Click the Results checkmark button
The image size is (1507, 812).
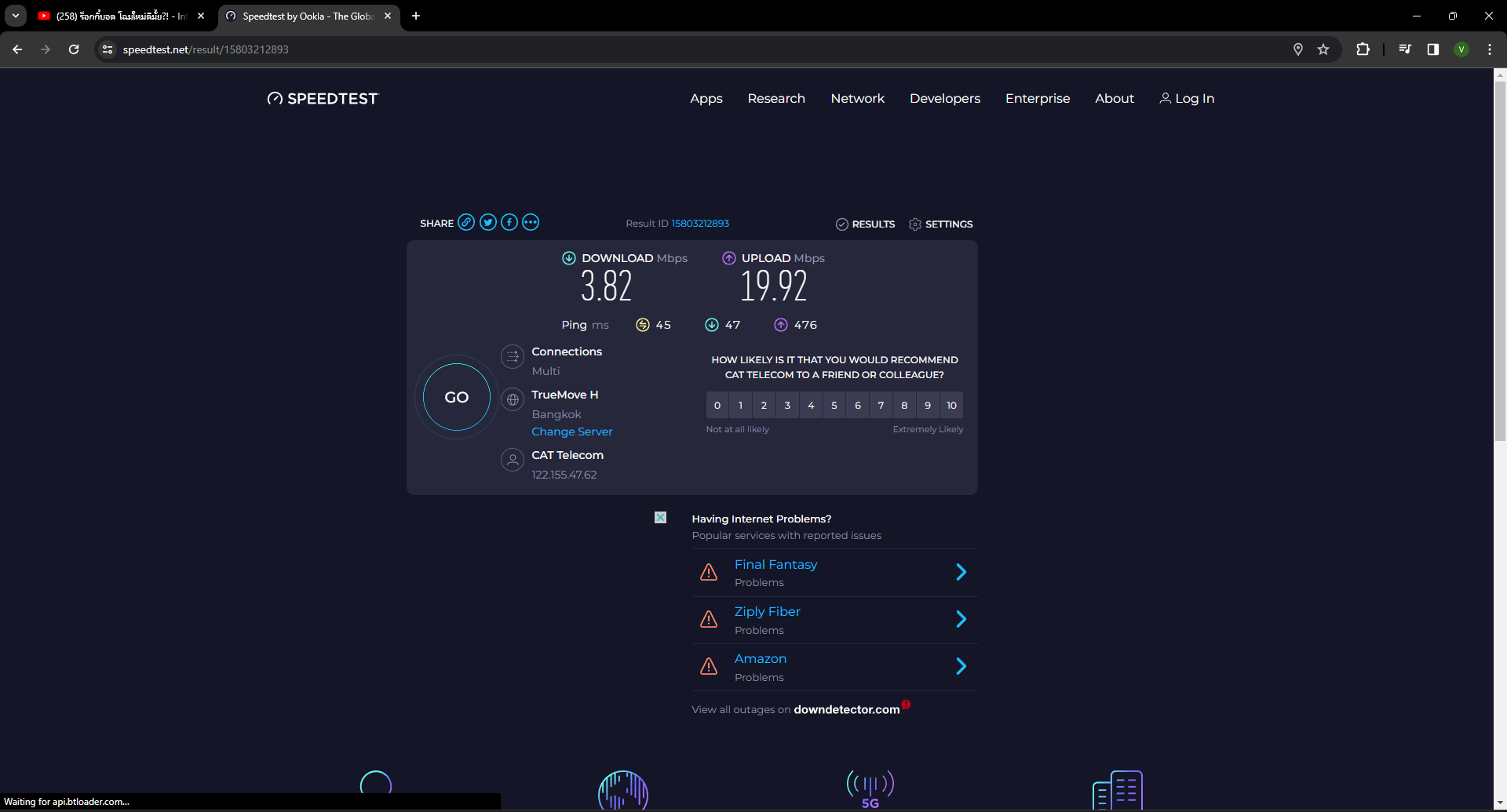point(865,224)
